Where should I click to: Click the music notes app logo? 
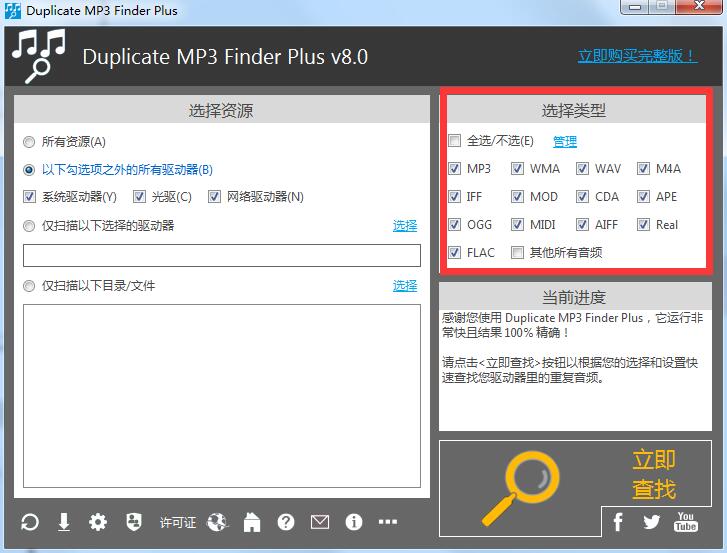pyautogui.click(x=38, y=56)
